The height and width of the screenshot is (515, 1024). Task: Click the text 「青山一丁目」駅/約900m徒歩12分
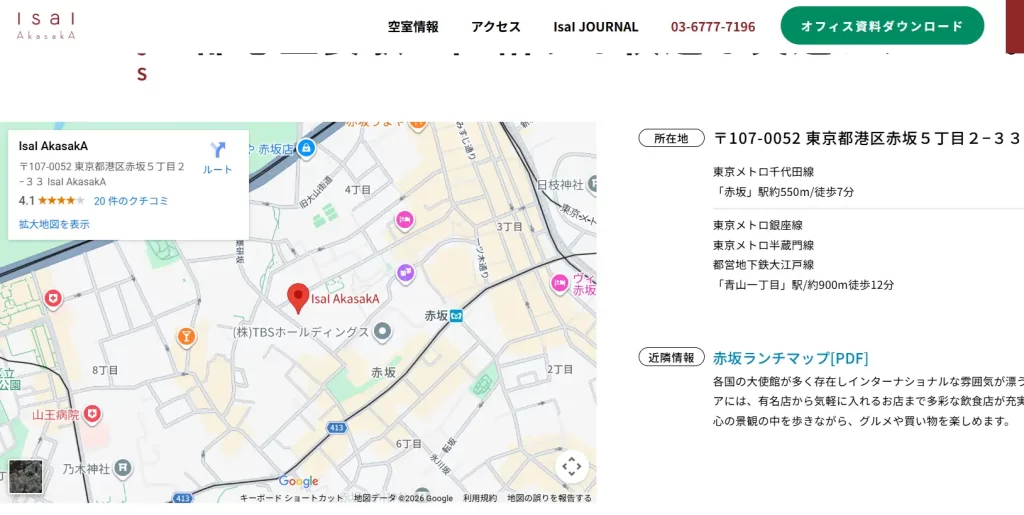[804, 285]
